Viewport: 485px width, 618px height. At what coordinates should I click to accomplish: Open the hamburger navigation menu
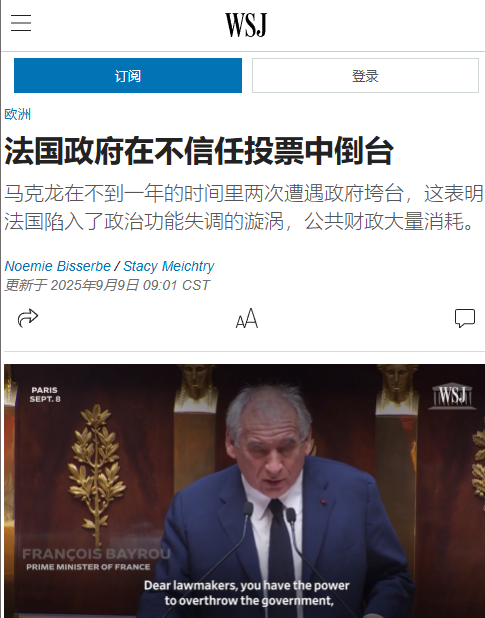click(x=21, y=22)
